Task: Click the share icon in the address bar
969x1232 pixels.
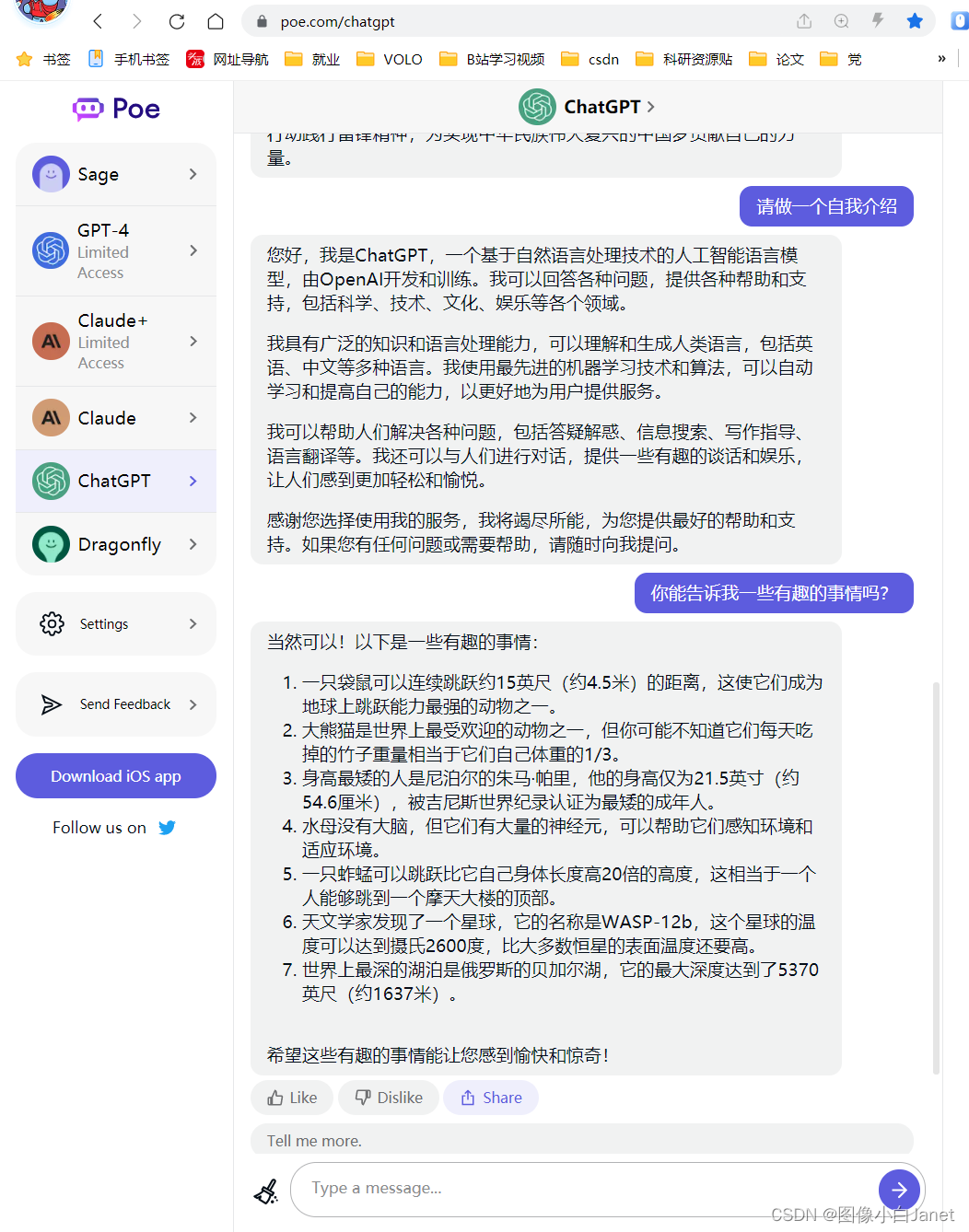Action: (x=804, y=21)
